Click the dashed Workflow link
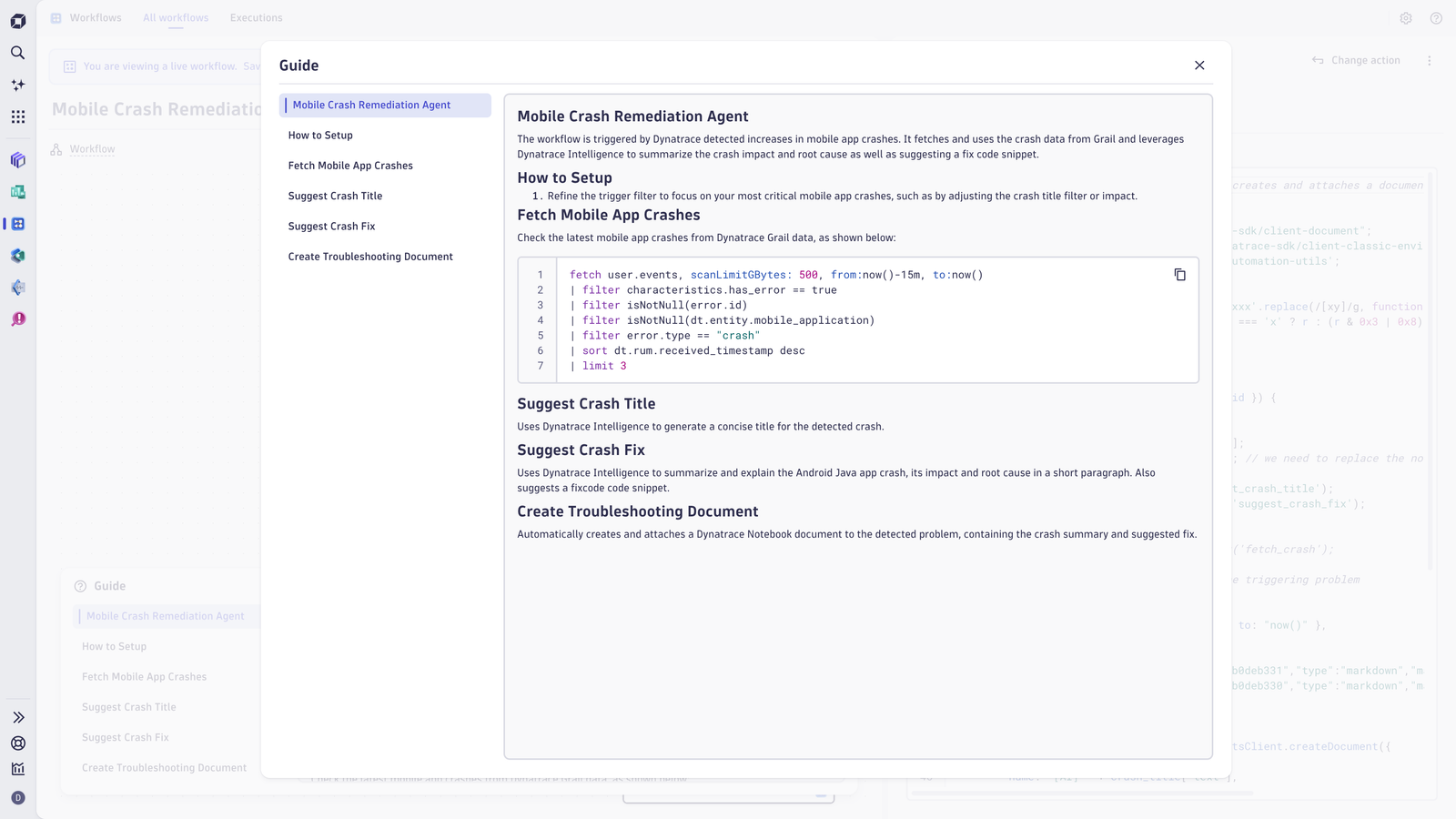The height and width of the screenshot is (819, 1456). tap(92, 149)
